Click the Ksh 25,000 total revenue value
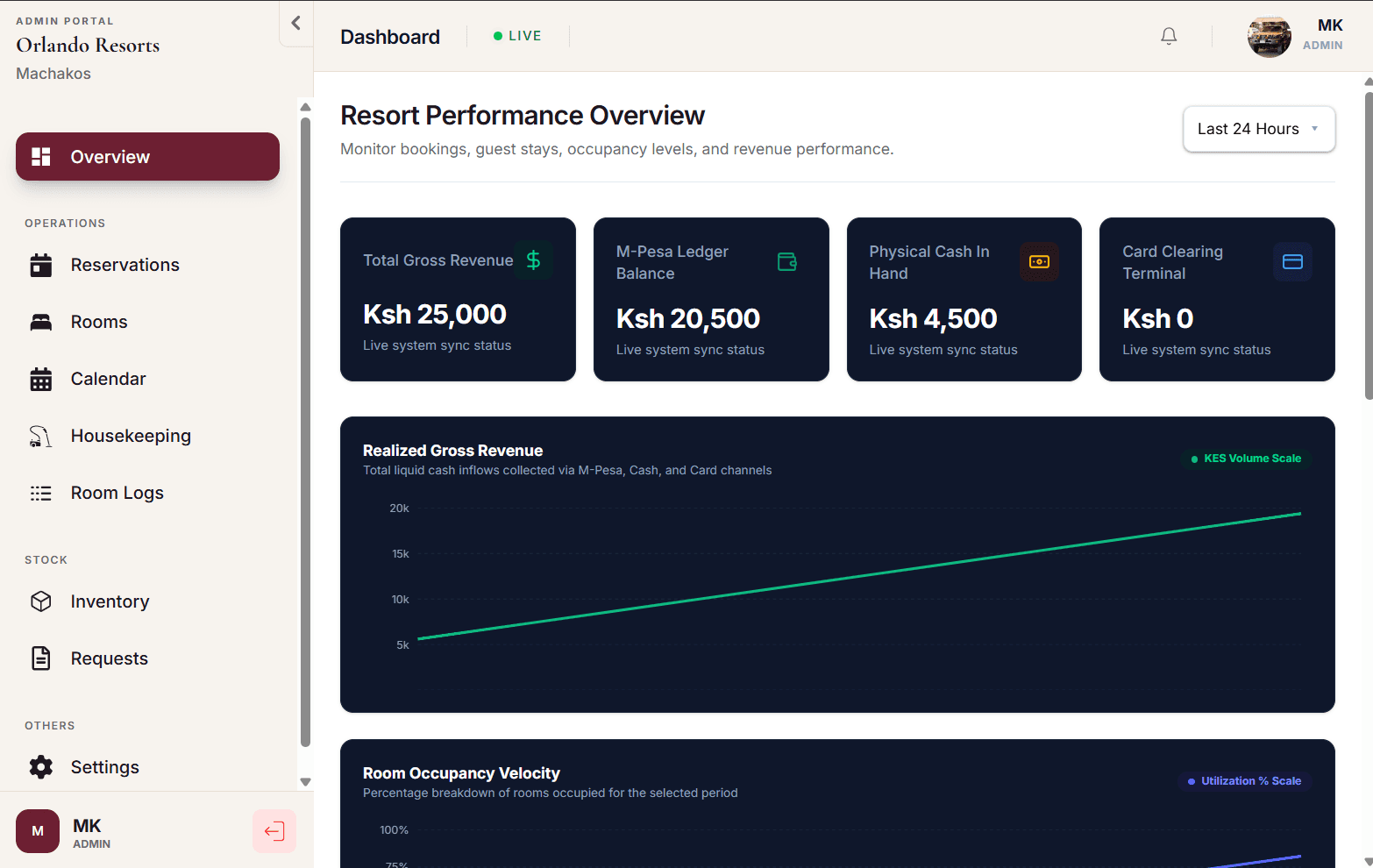This screenshot has height=868, width=1373. [x=435, y=314]
